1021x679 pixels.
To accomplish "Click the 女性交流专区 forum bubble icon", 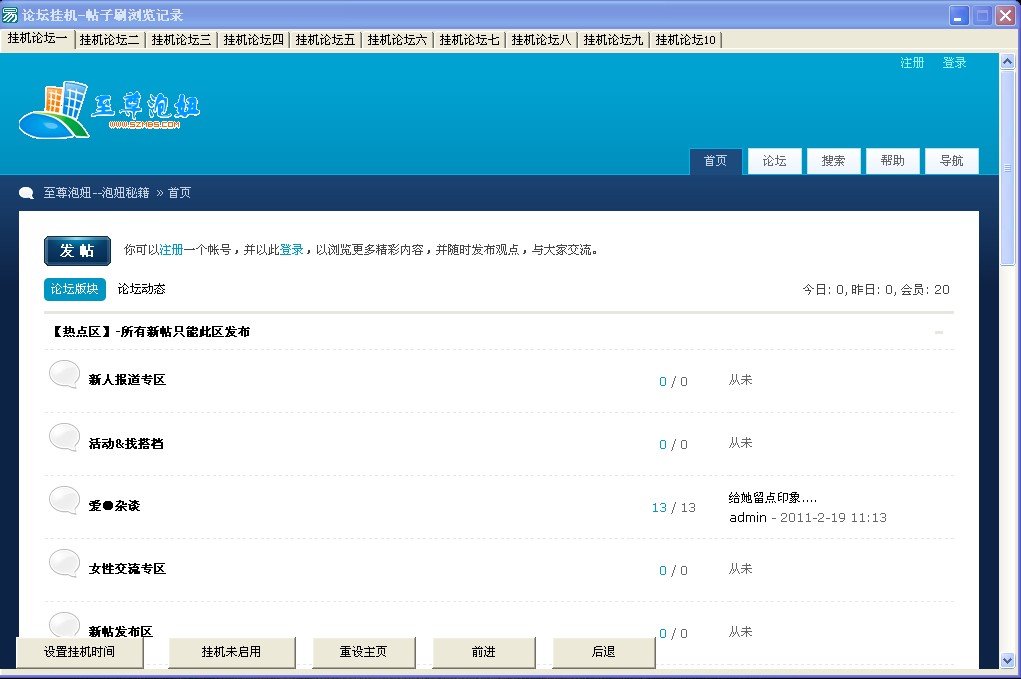I will coord(65,564).
